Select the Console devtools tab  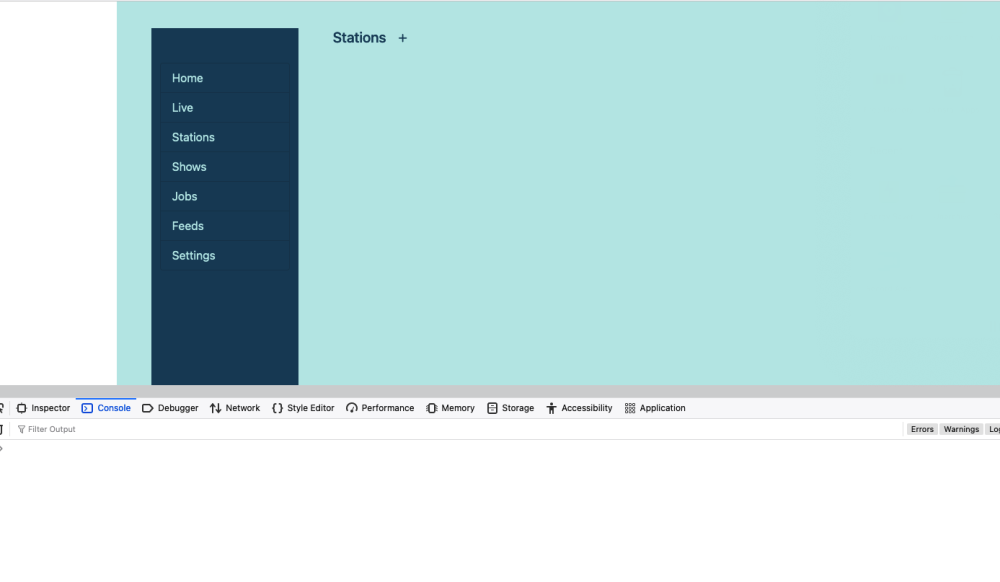click(x=106, y=408)
